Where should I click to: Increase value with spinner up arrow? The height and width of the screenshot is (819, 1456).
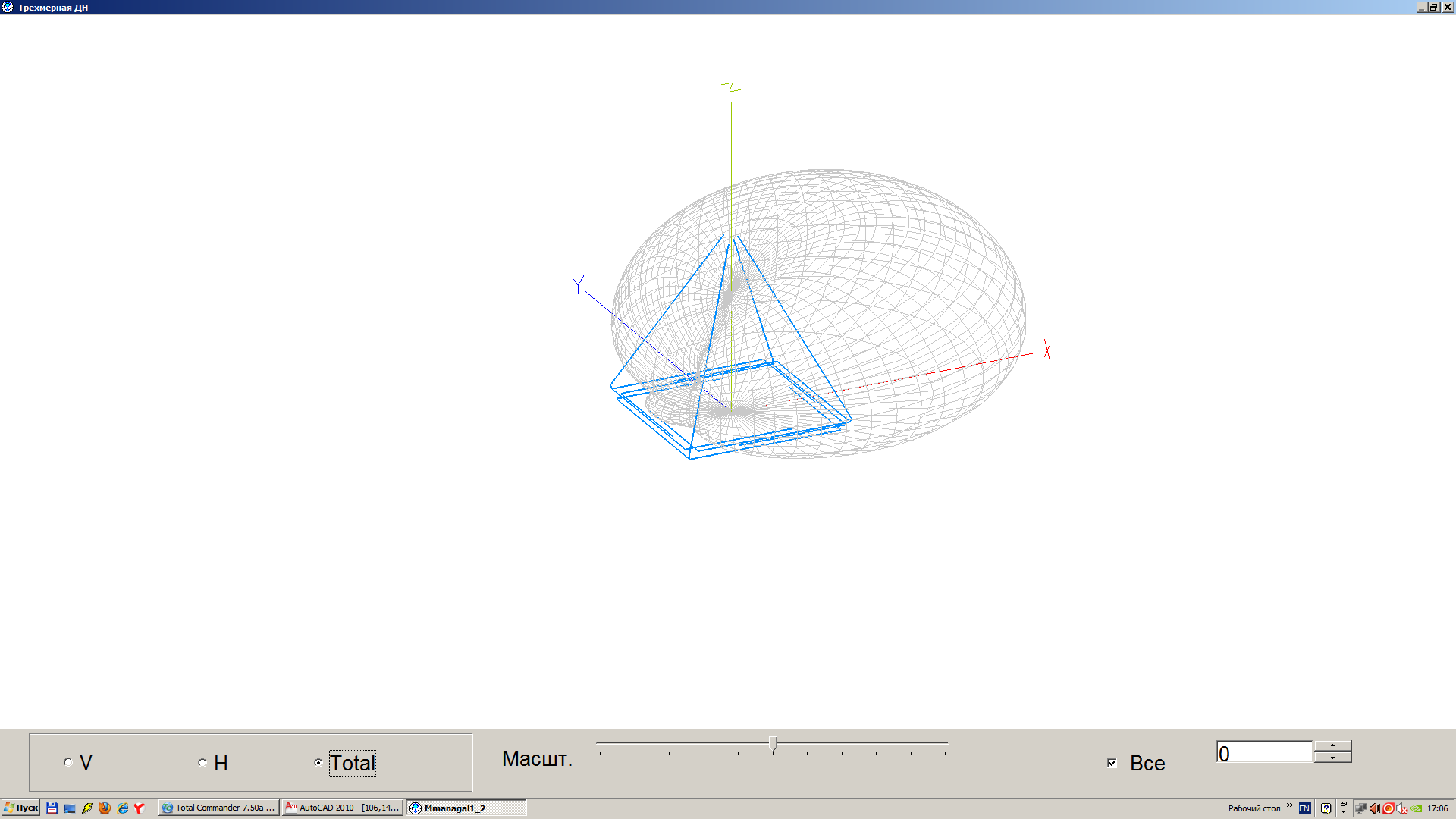click(1332, 745)
